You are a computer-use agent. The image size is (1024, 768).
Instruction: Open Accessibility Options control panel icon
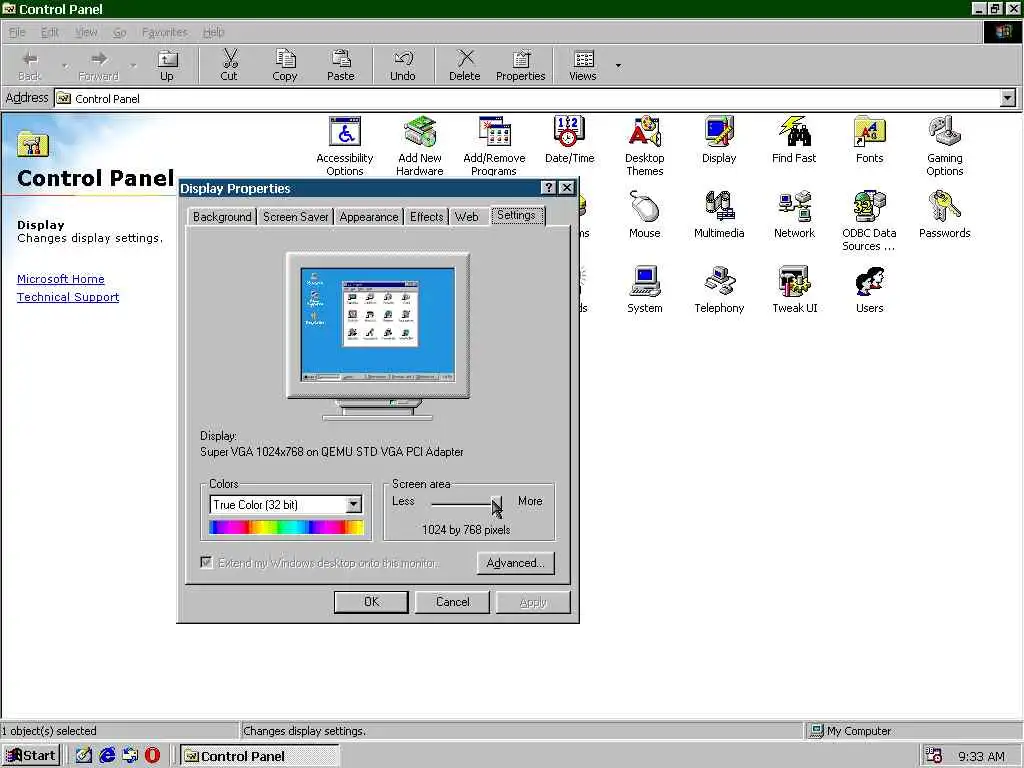tap(345, 146)
